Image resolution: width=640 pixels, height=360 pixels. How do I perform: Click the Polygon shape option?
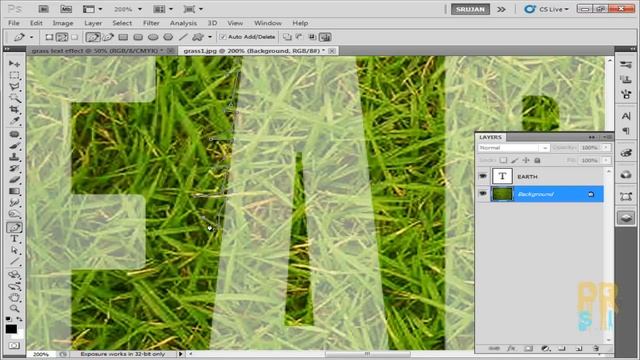(x=168, y=37)
